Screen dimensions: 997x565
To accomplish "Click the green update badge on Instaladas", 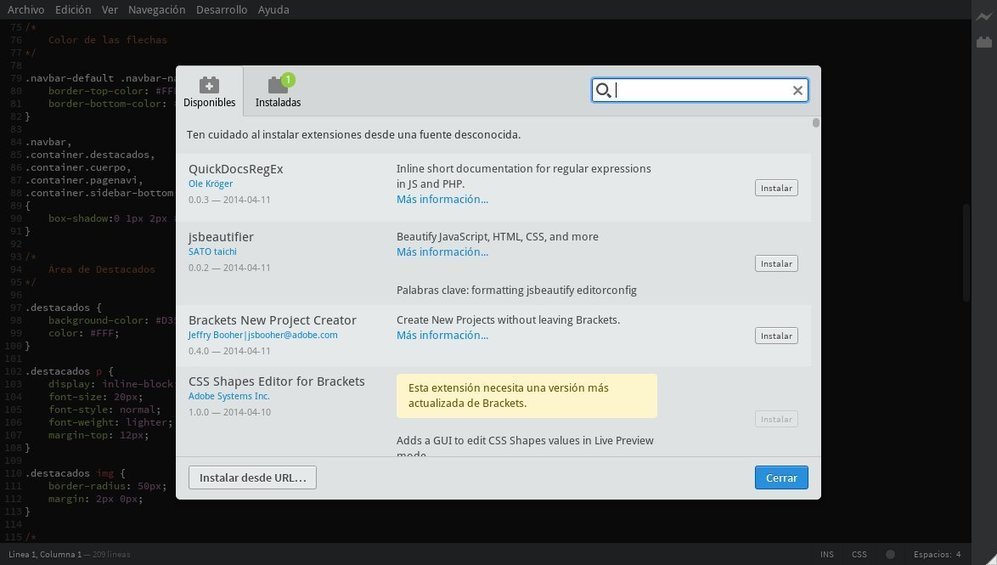I will click(288, 80).
